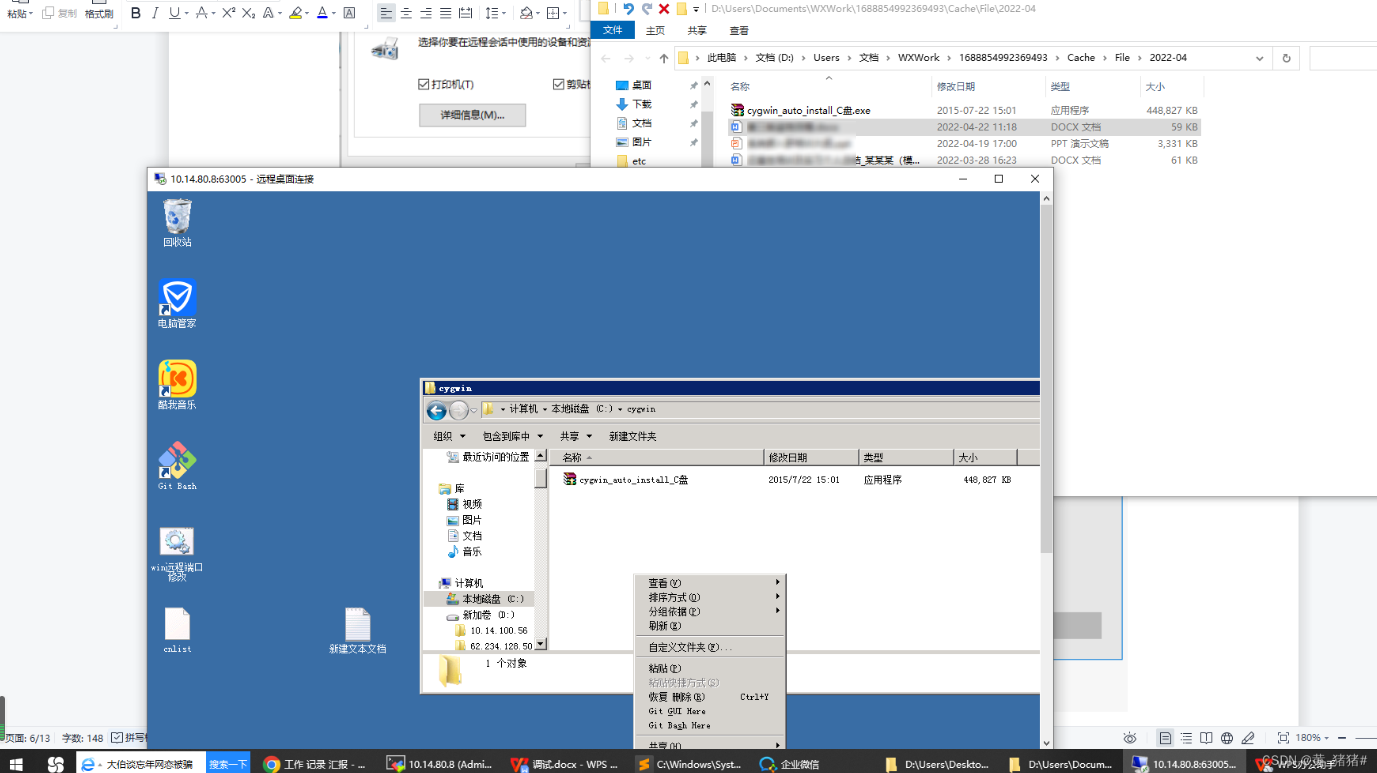Image resolution: width=1377 pixels, height=773 pixels.
Task: Open the font color dropdown arrow
Action: (333, 14)
